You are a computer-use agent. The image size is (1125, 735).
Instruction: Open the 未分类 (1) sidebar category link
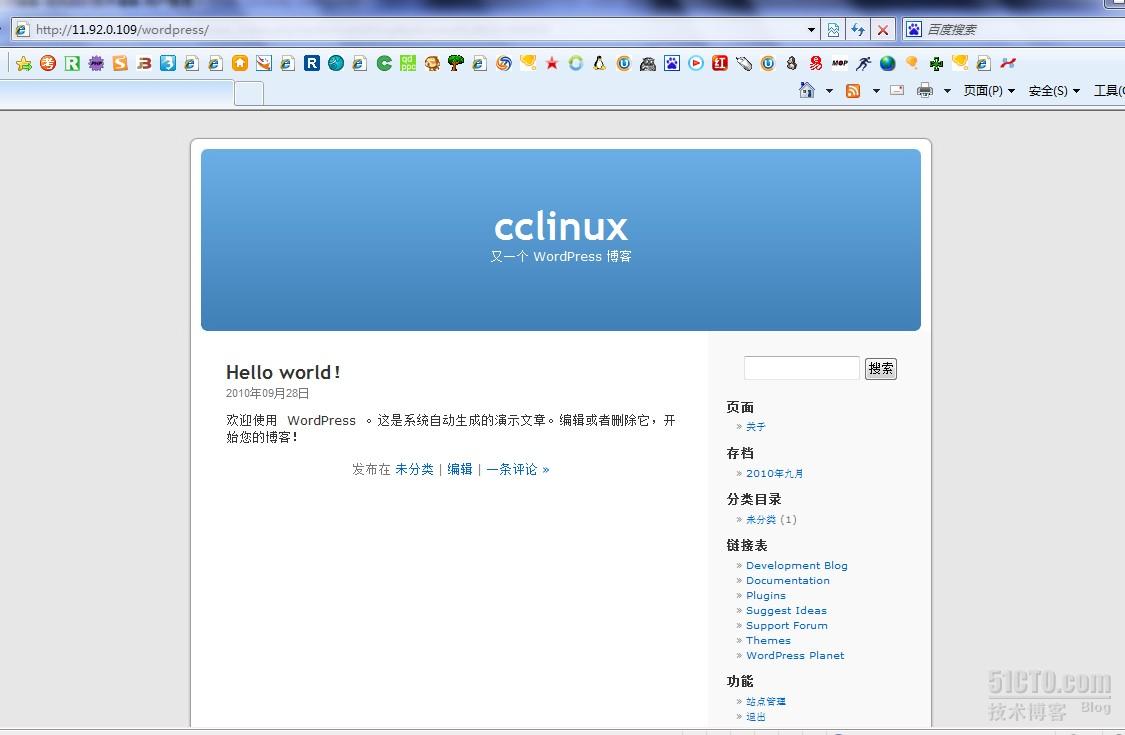761,519
